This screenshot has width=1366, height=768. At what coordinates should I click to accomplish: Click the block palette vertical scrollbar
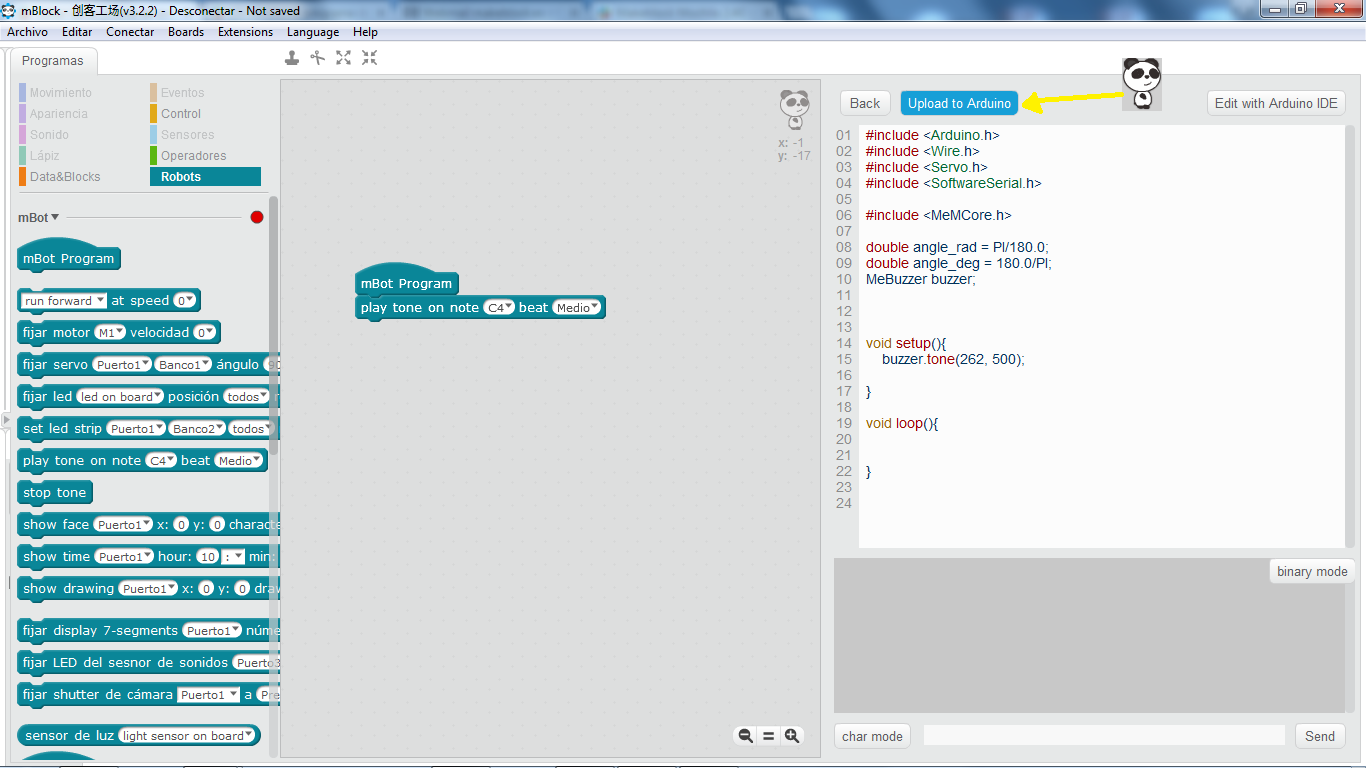273,325
